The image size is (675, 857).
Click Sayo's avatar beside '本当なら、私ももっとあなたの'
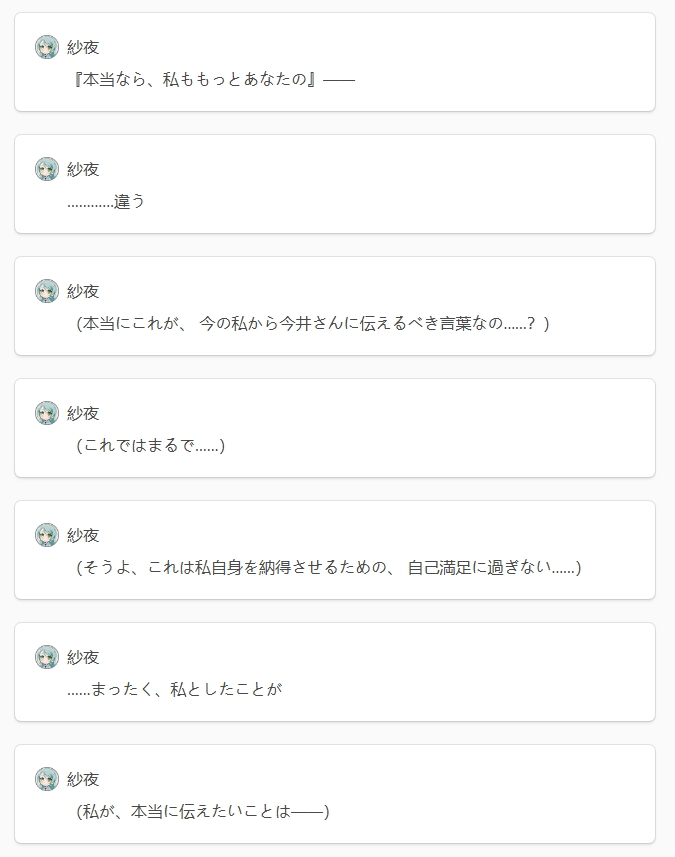tap(47, 47)
